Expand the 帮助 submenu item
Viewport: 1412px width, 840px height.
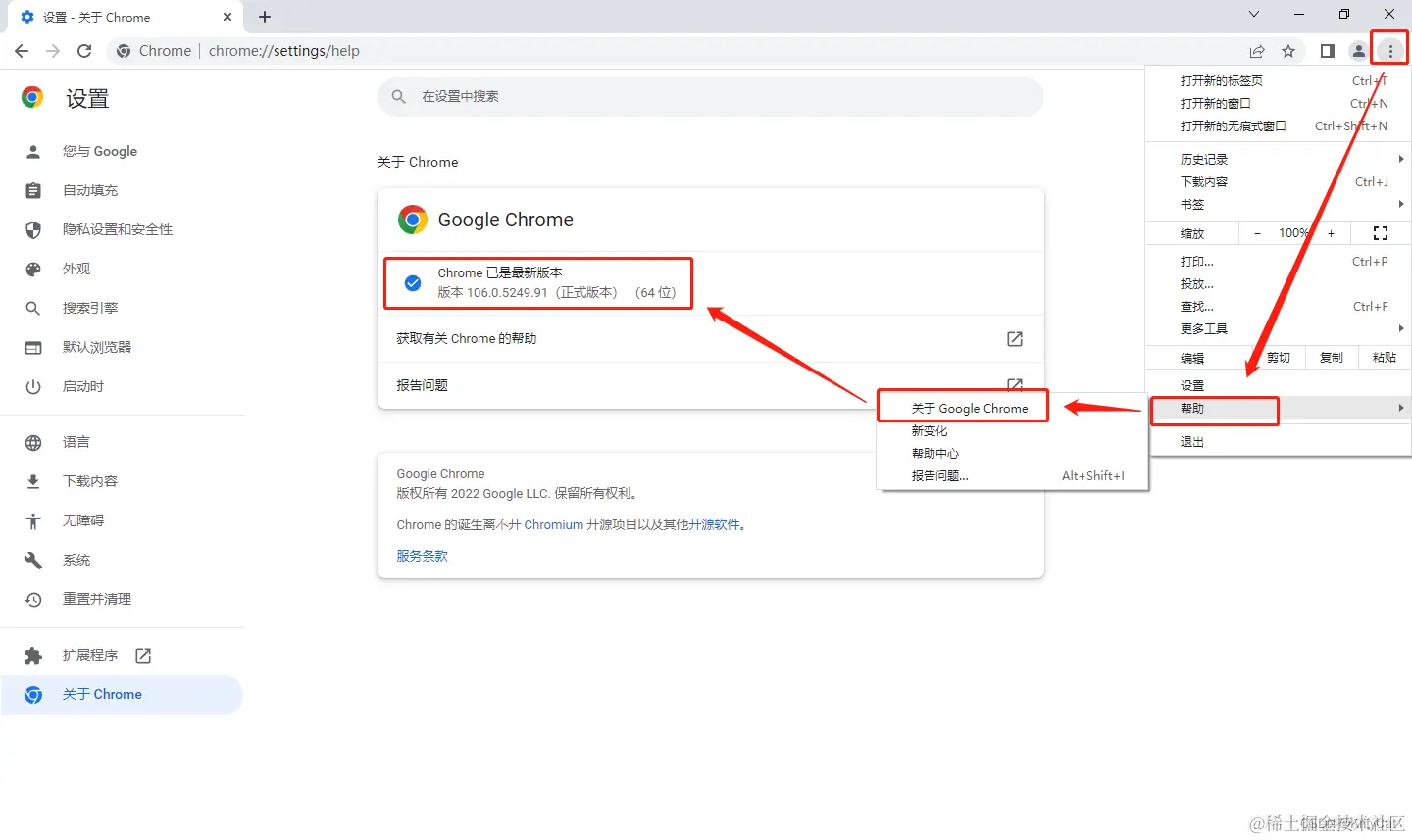pyautogui.click(x=1279, y=408)
